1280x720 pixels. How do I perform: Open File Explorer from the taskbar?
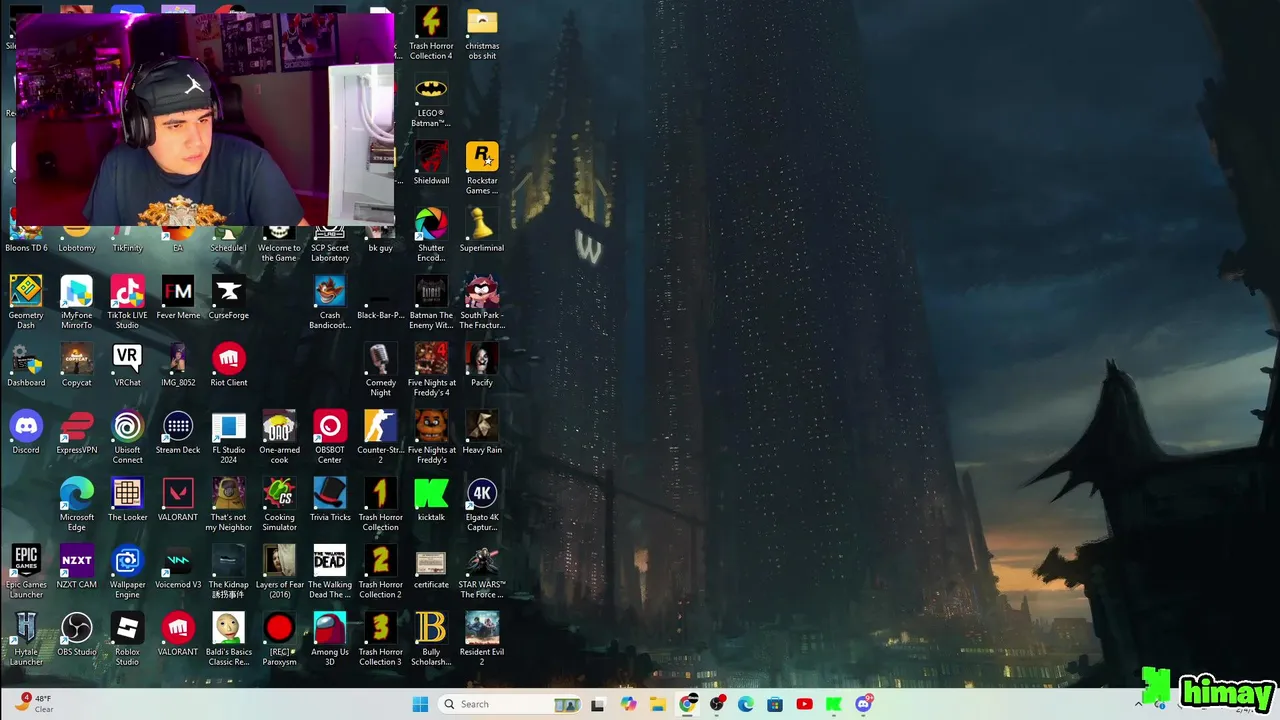click(657, 704)
